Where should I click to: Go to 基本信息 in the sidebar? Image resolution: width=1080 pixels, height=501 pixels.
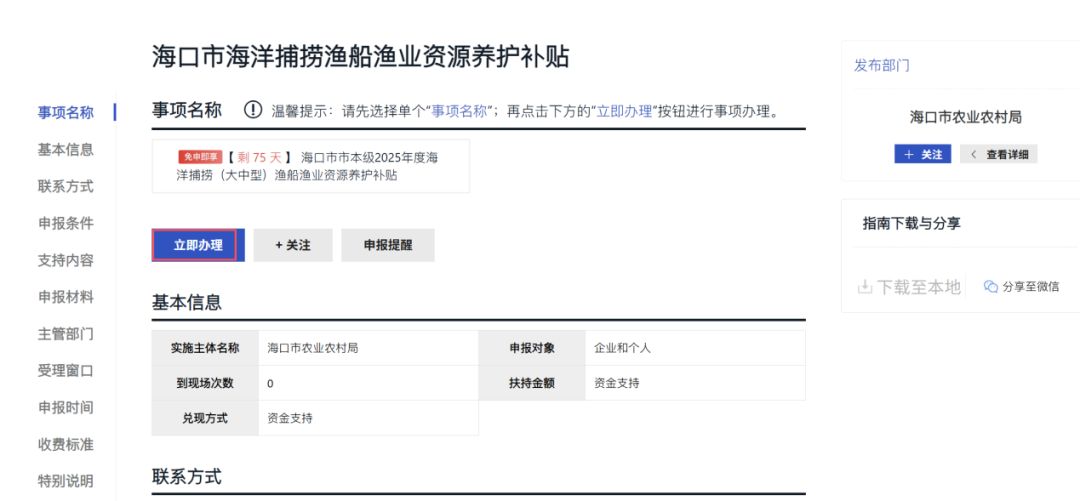[65, 149]
